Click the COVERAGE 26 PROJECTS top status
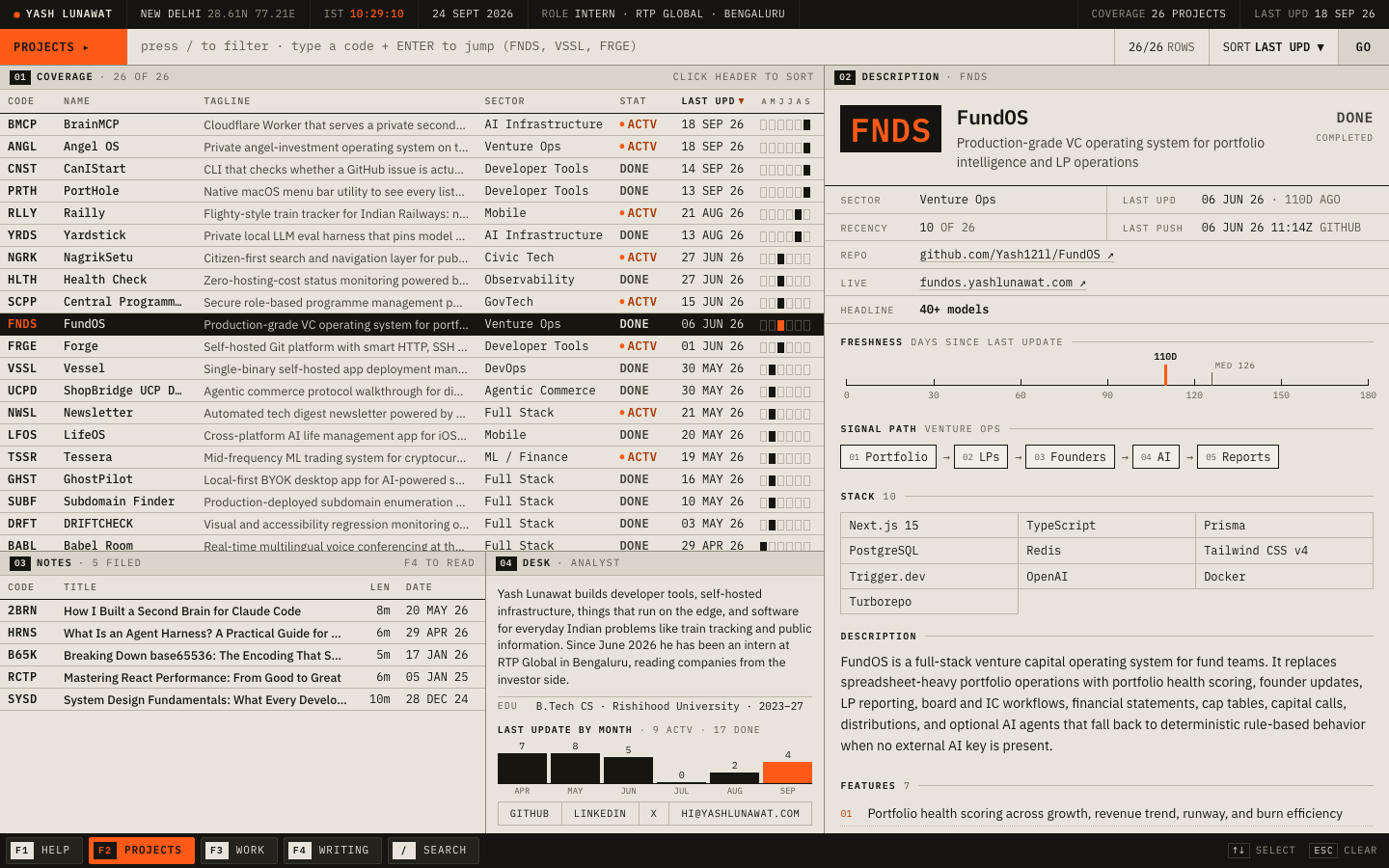The height and width of the screenshot is (868, 1389). coord(1158,14)
